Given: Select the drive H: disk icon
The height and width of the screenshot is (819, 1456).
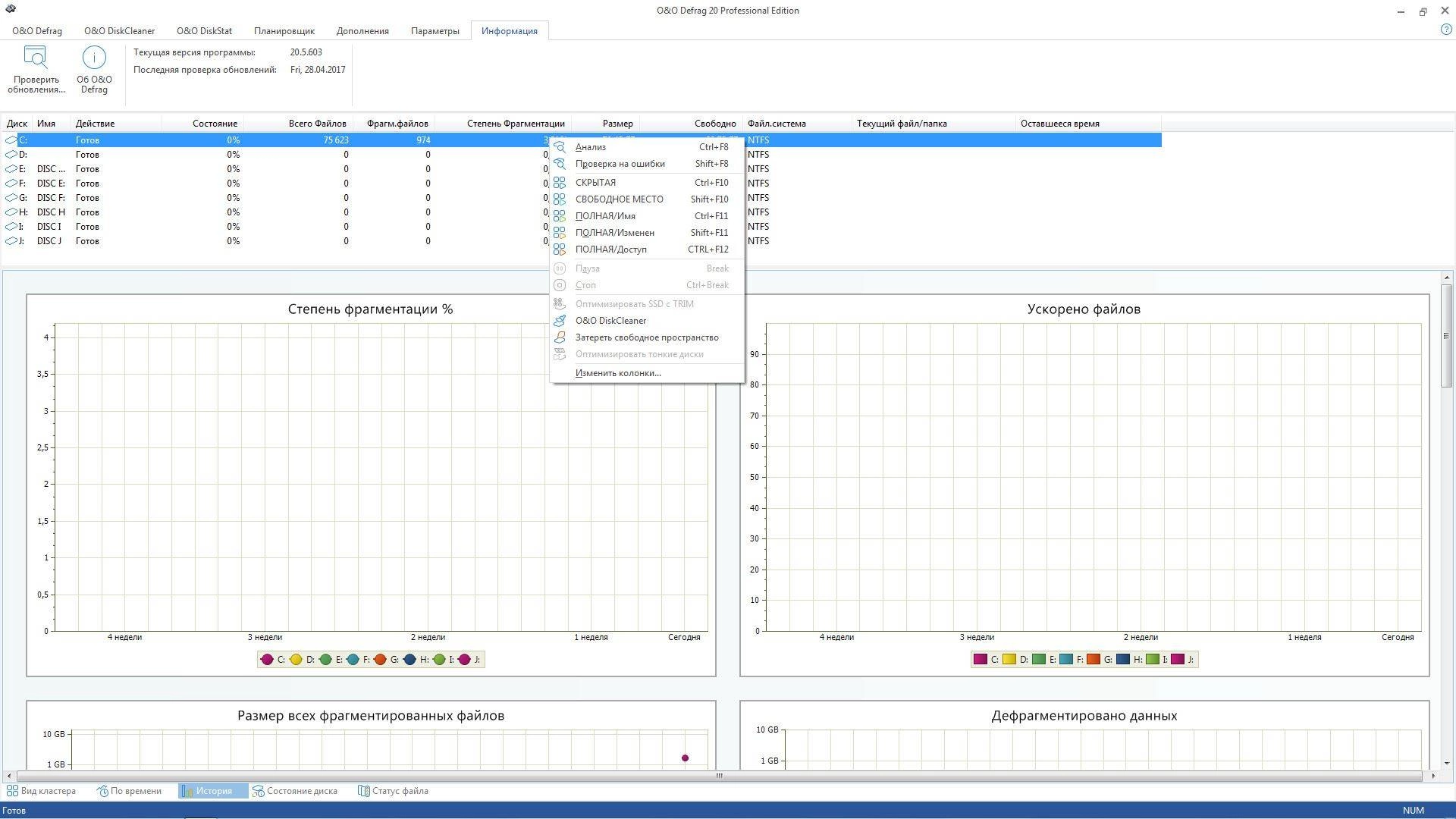Looking at the screenshot, I should tap(11, 212).
